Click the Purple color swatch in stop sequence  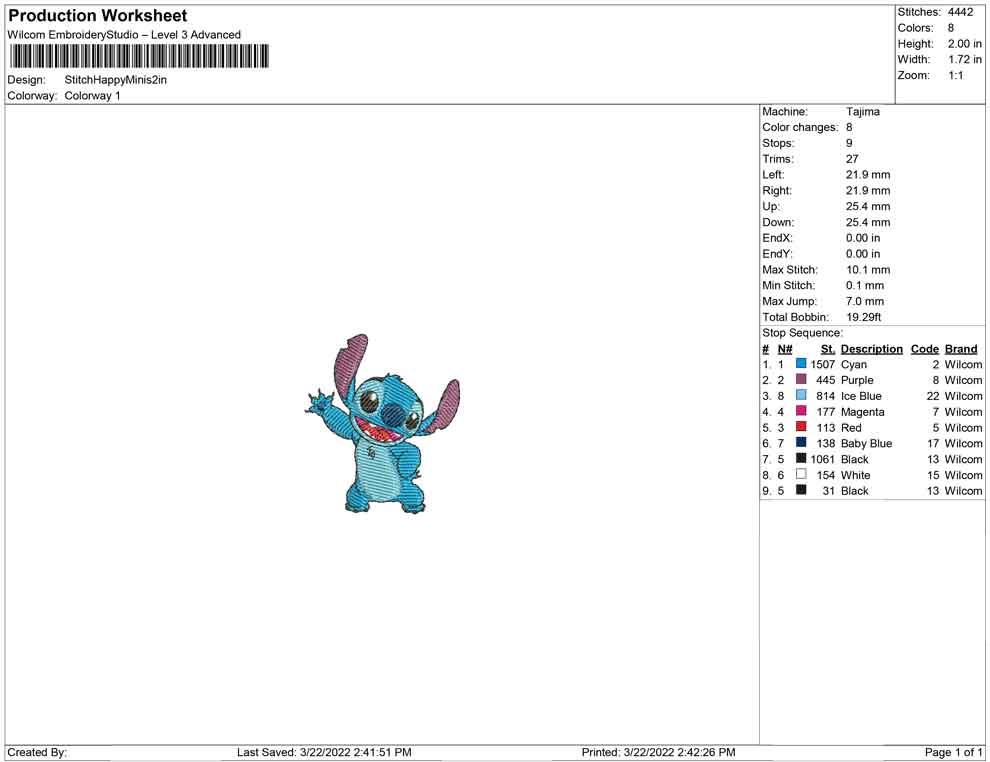pyautogui.click(x=801, y=379)
